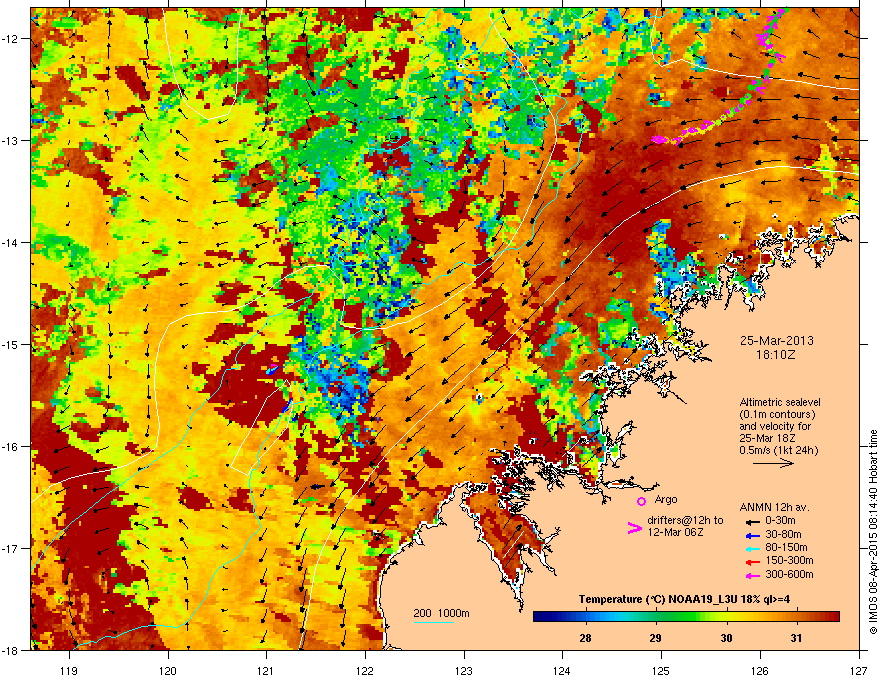The image size is (880, 680).
Task: Click longitude axis label 122
Action: 365,670
